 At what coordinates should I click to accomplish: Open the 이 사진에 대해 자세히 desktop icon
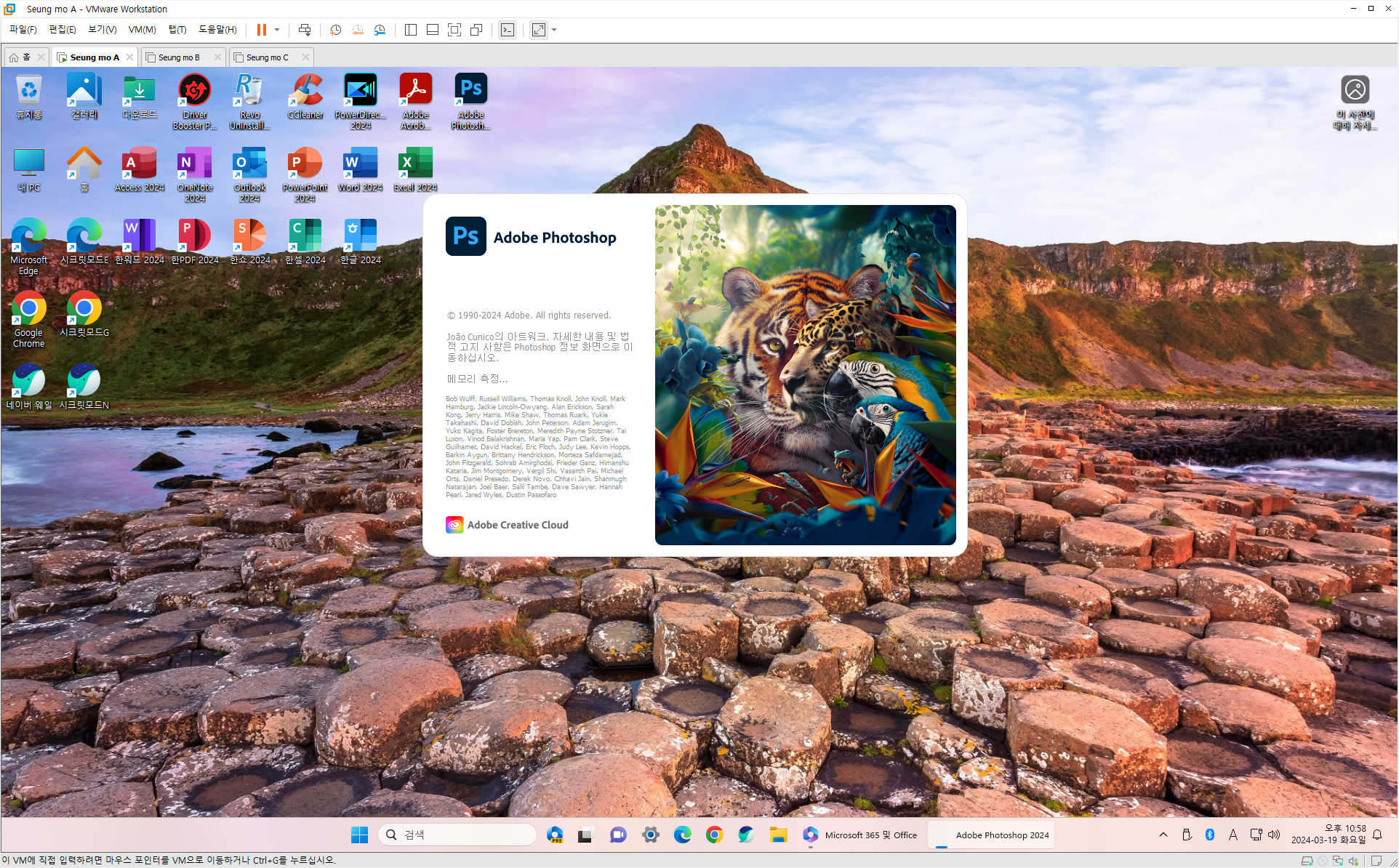[x=1355, y=102]
